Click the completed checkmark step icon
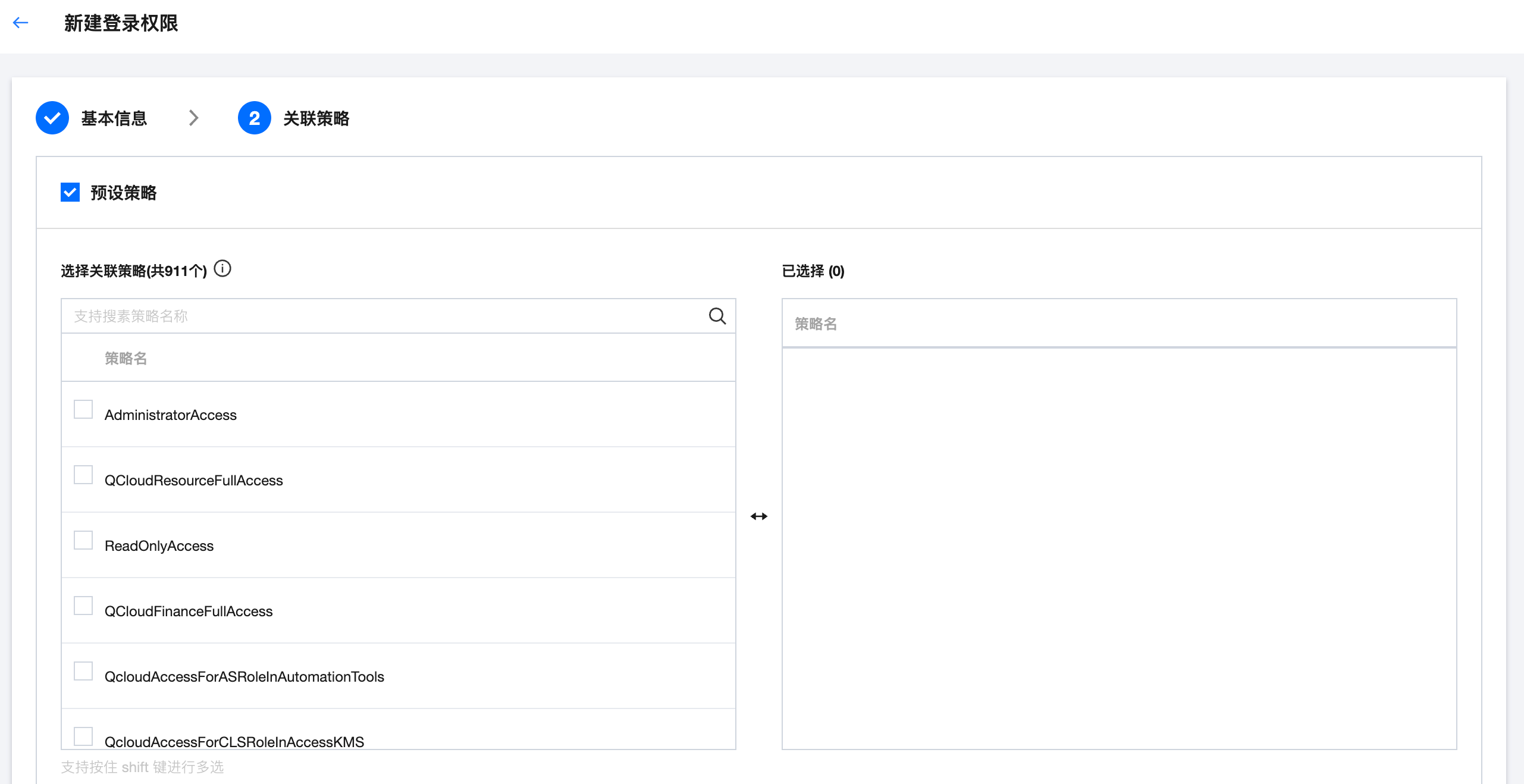Viewport: 1524px width, 784px height. 52,118
